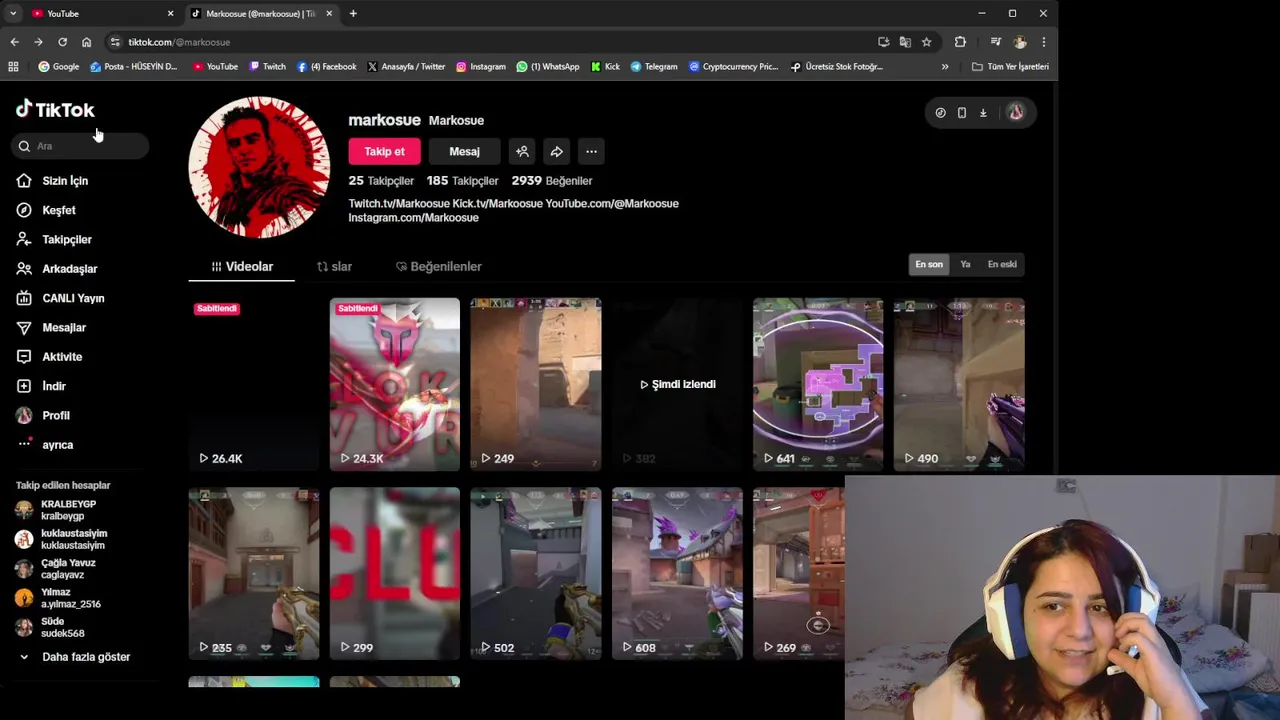The height and width of the screenshot is (720, 1280).
Task: Click the Takip et follow button
Action: (x=384, y=151)
